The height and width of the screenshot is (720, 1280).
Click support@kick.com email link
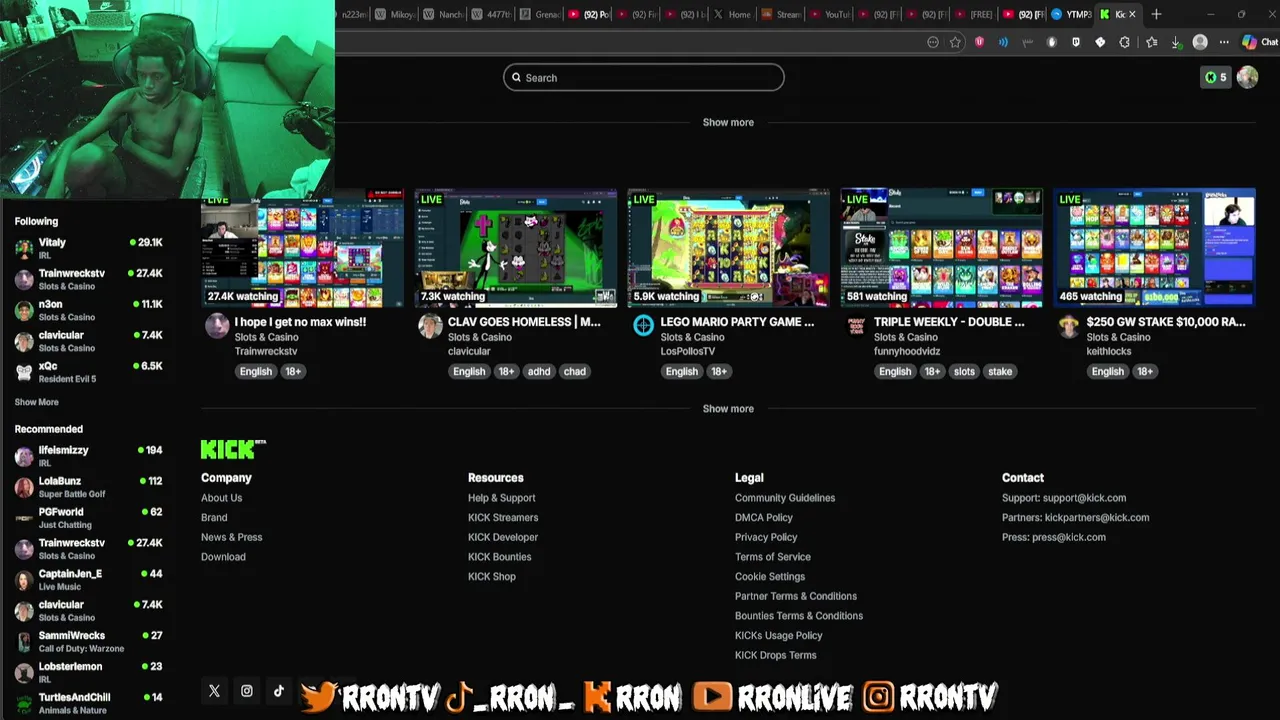tap(1084, 498)
